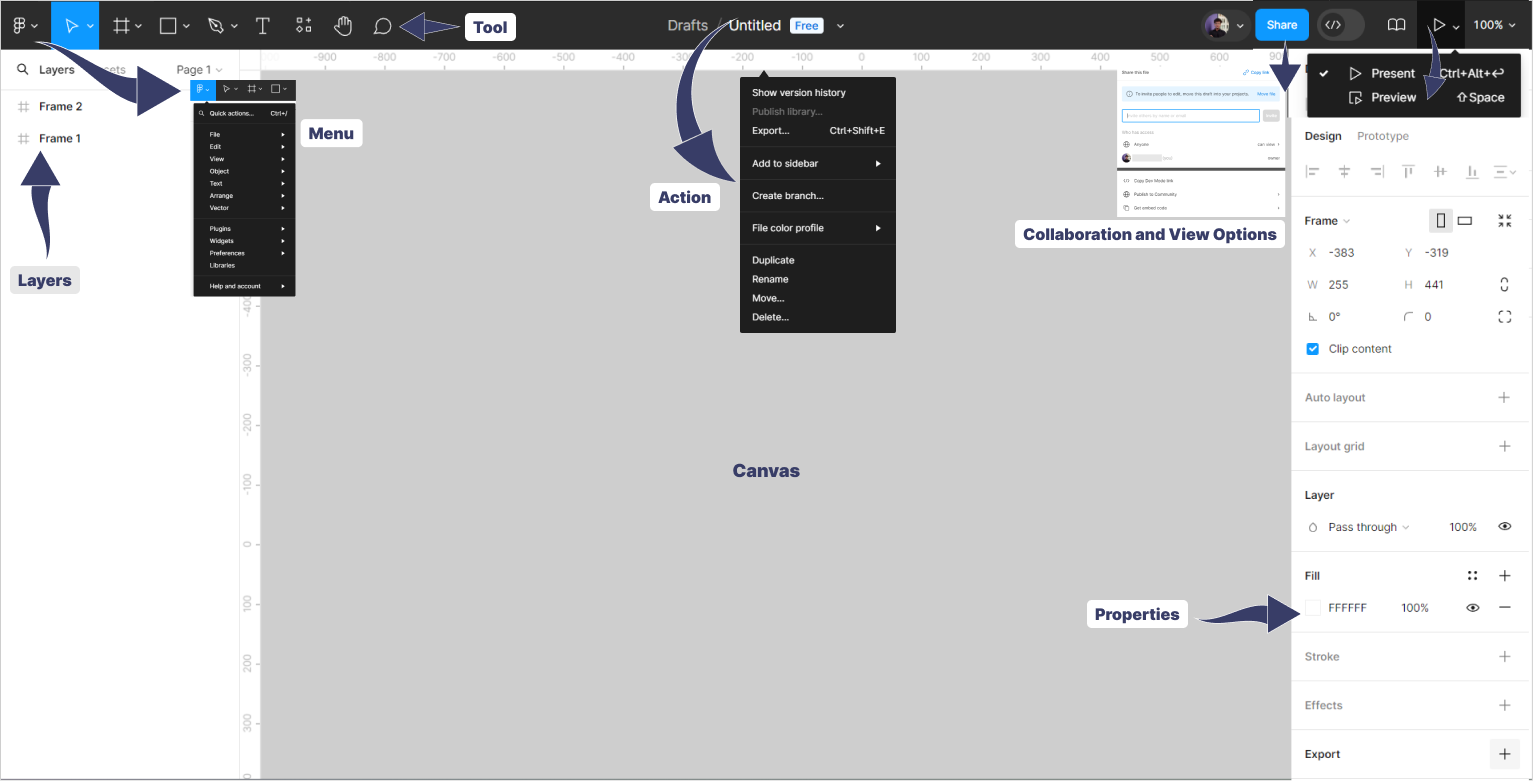Click the Present option
The height and width of the screenshot is (781, 1533).
click(x=1393, y=73)
